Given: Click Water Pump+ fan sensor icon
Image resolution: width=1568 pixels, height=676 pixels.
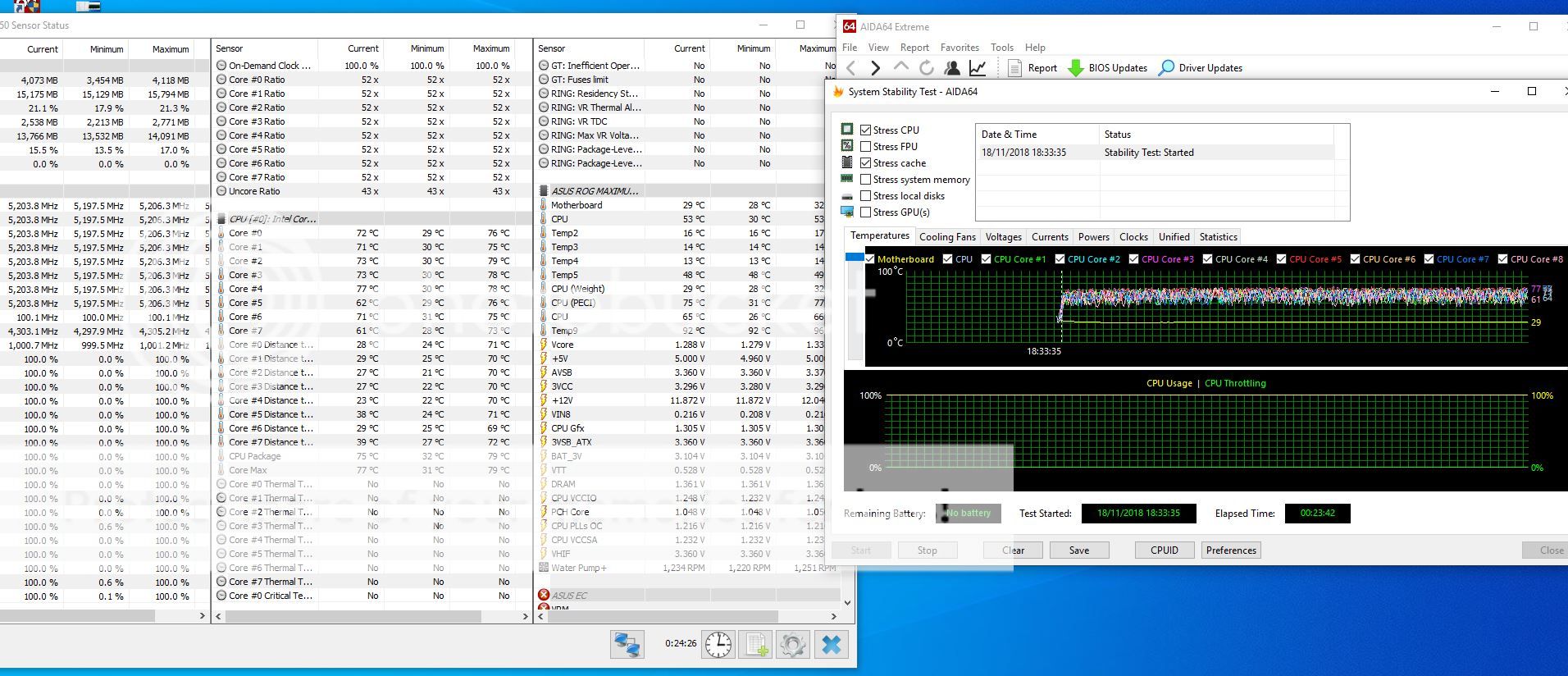Looking at the screenshot, I should tap(543, 568).
